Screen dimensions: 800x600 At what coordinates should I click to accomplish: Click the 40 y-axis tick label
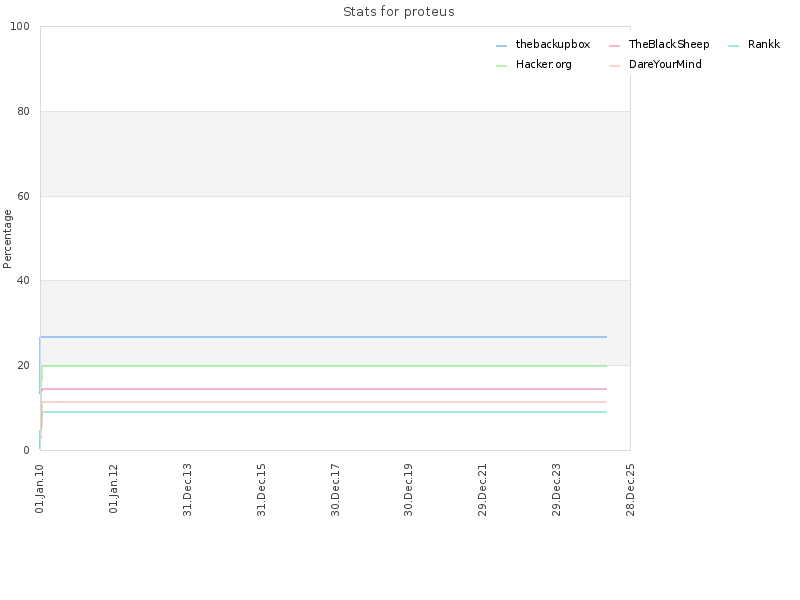[x=23, y=280]
